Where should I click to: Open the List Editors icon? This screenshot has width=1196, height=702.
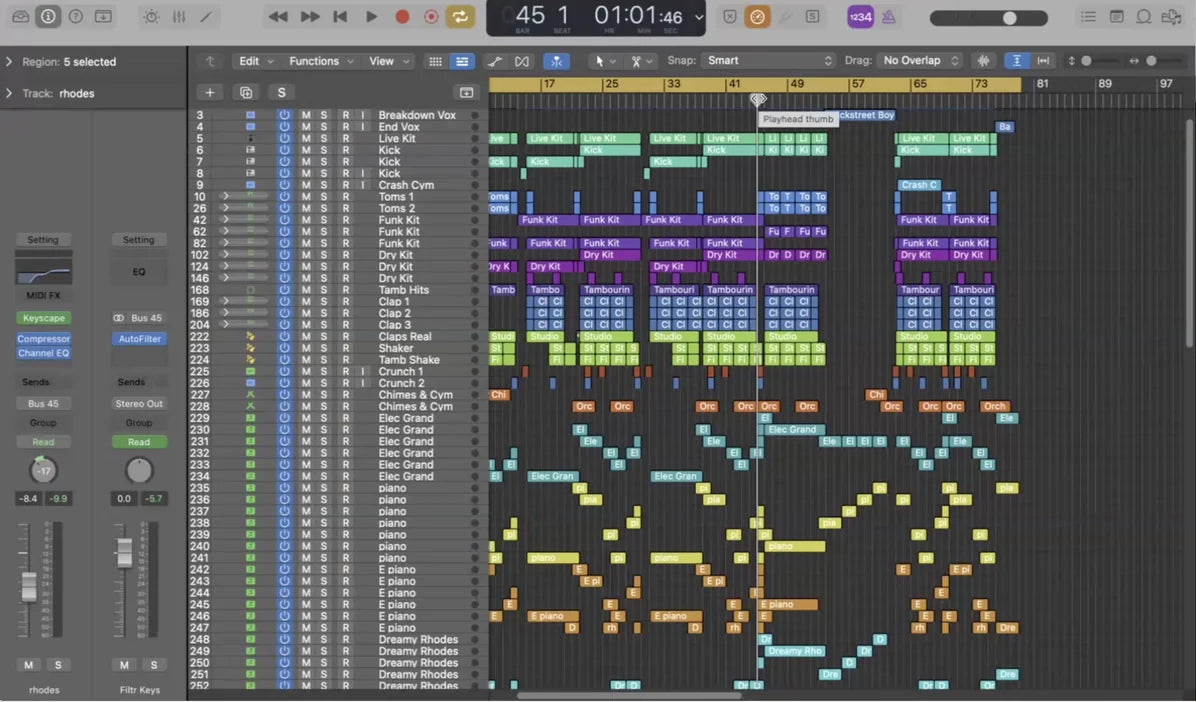coord(1088,16)
